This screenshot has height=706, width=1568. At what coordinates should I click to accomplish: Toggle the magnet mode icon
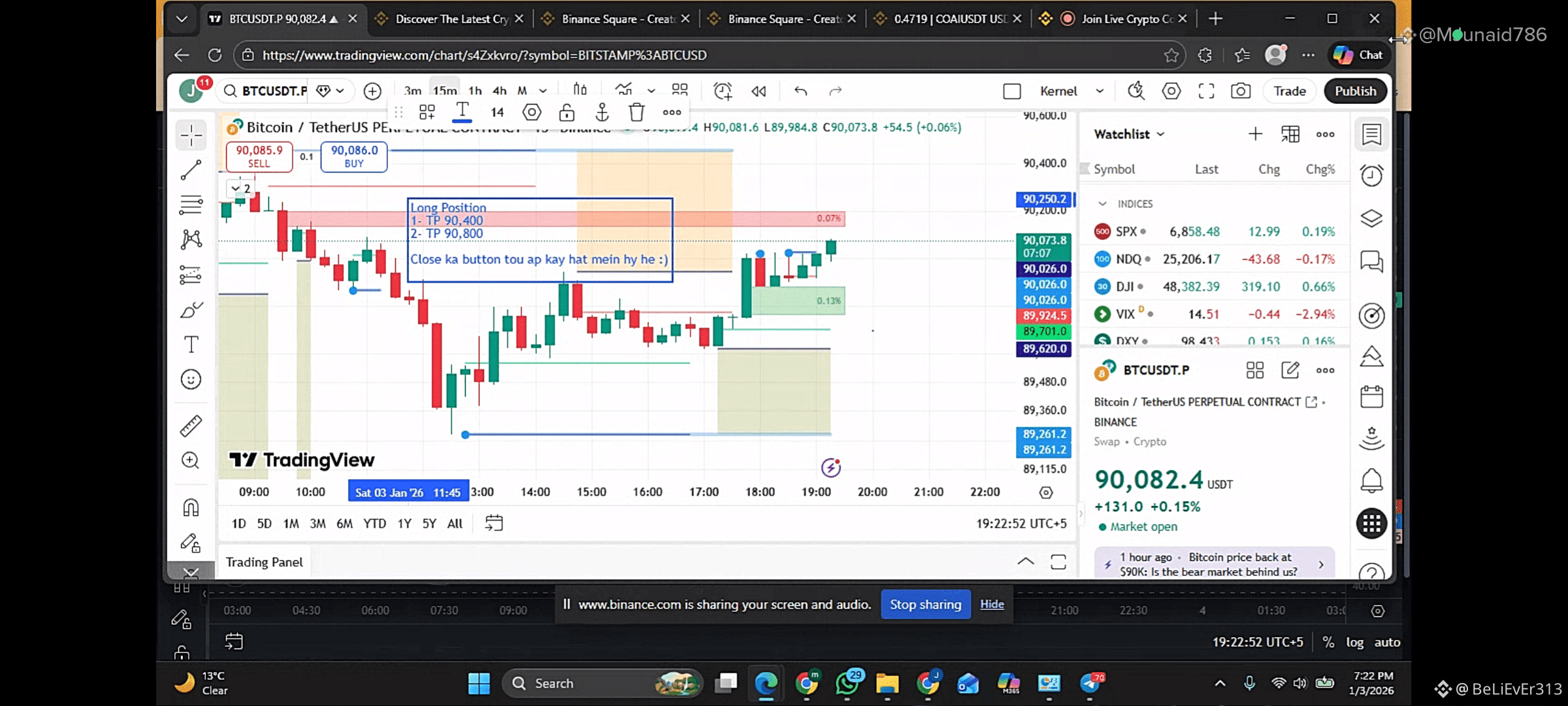click(191, 507)
